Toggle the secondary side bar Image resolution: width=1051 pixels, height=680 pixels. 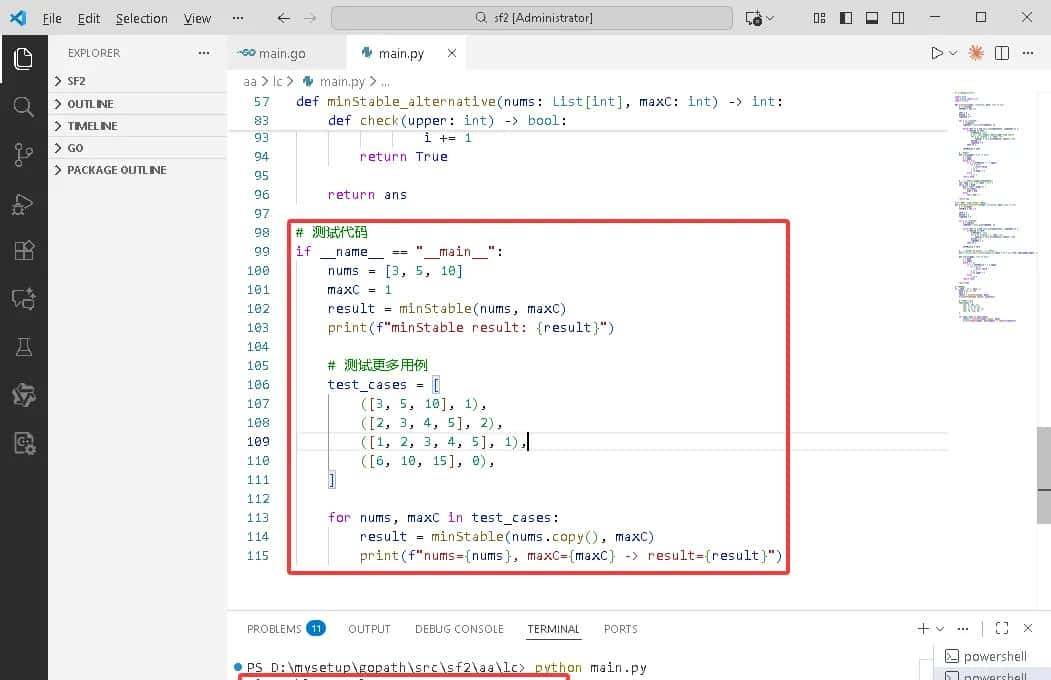tap(898, 18)
